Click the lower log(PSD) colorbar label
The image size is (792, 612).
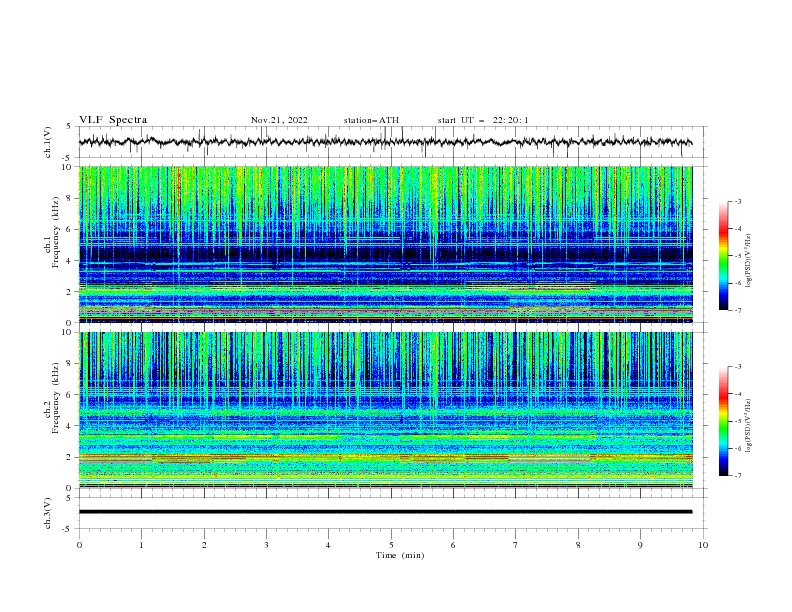(x=749, y=426)
